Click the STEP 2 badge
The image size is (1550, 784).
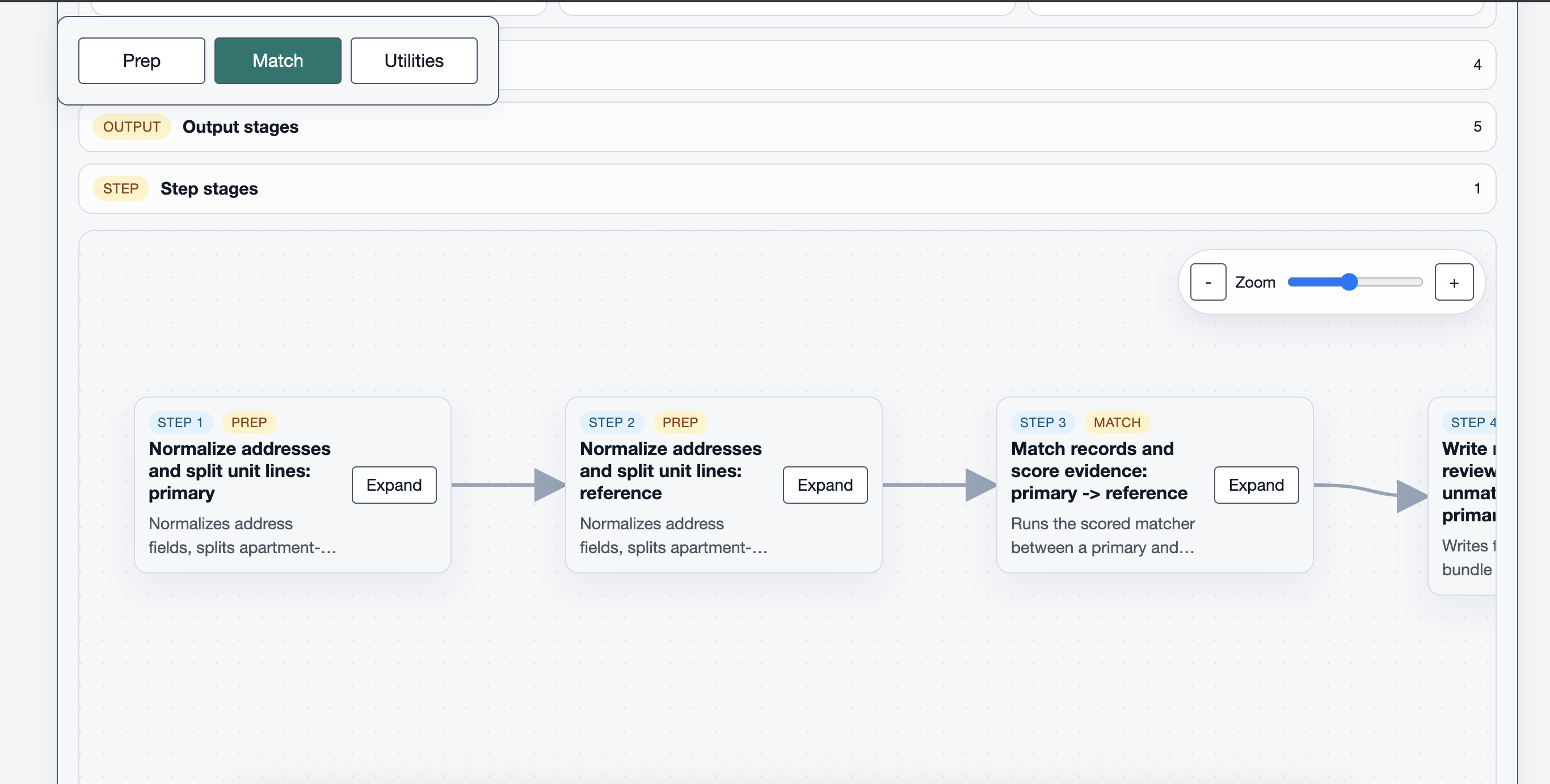[612, 423]
